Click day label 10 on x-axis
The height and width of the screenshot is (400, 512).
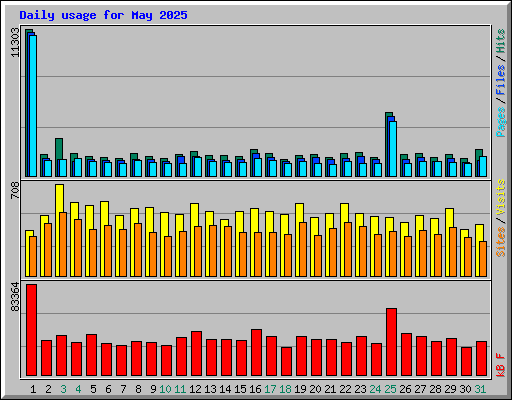coord(165,389)
